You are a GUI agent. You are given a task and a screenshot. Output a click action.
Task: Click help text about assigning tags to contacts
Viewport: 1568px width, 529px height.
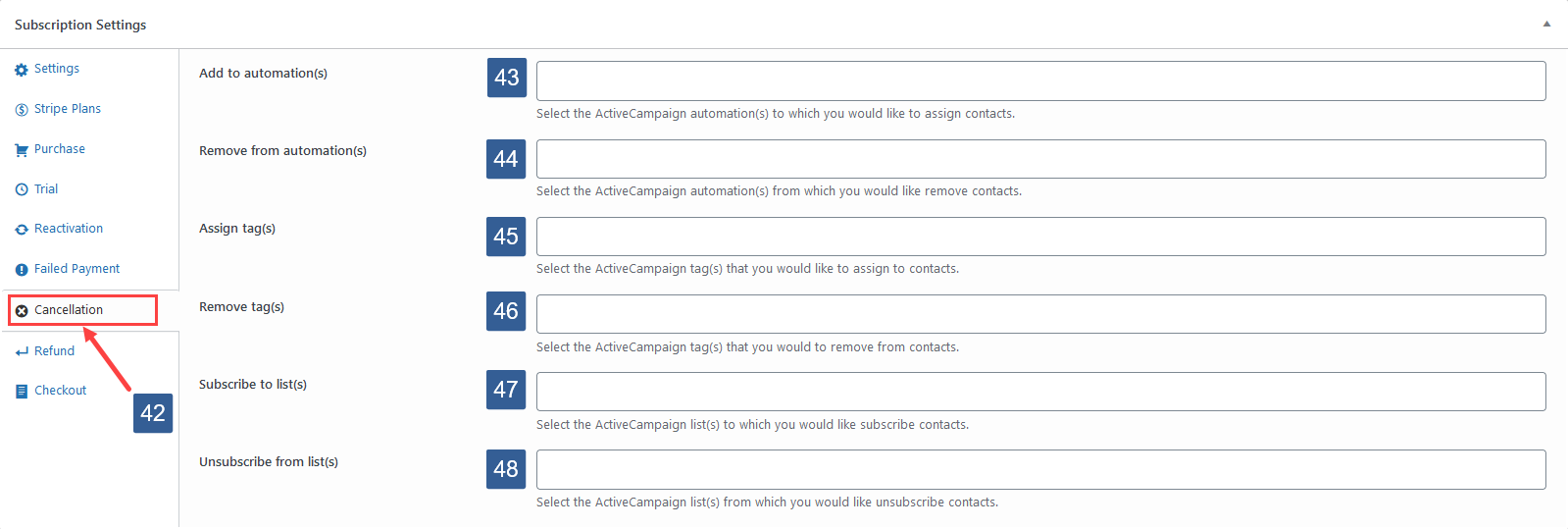tap(747, 269)
